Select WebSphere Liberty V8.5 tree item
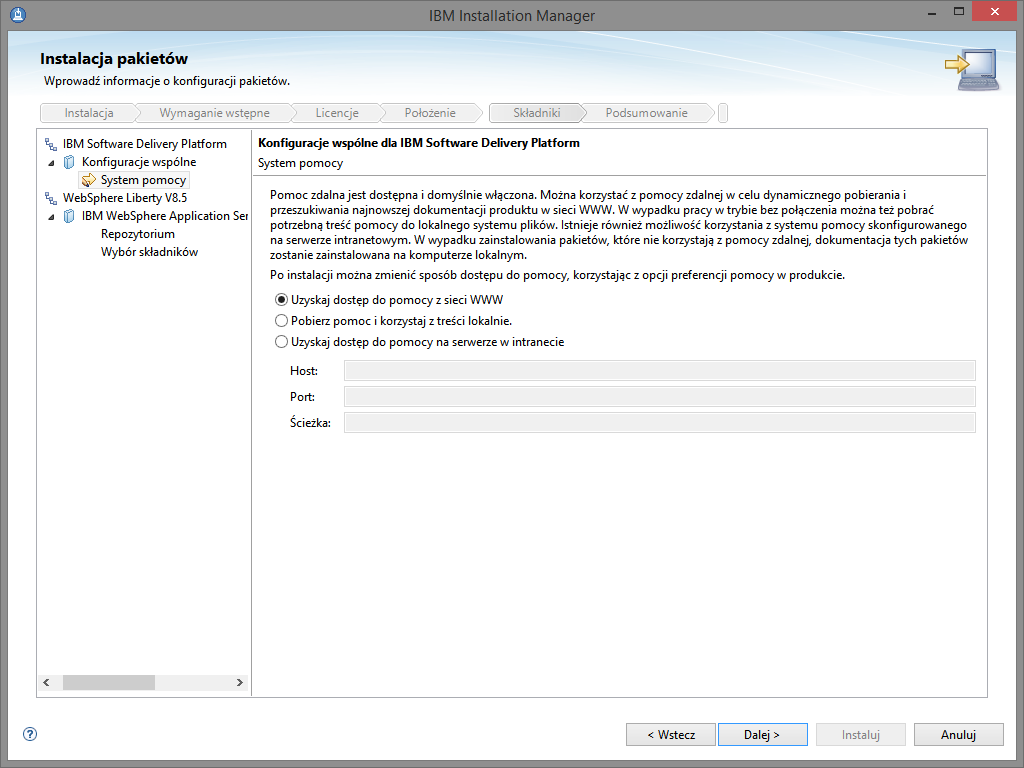Screen dimensions: 1024x768 [x=125, y=198]
